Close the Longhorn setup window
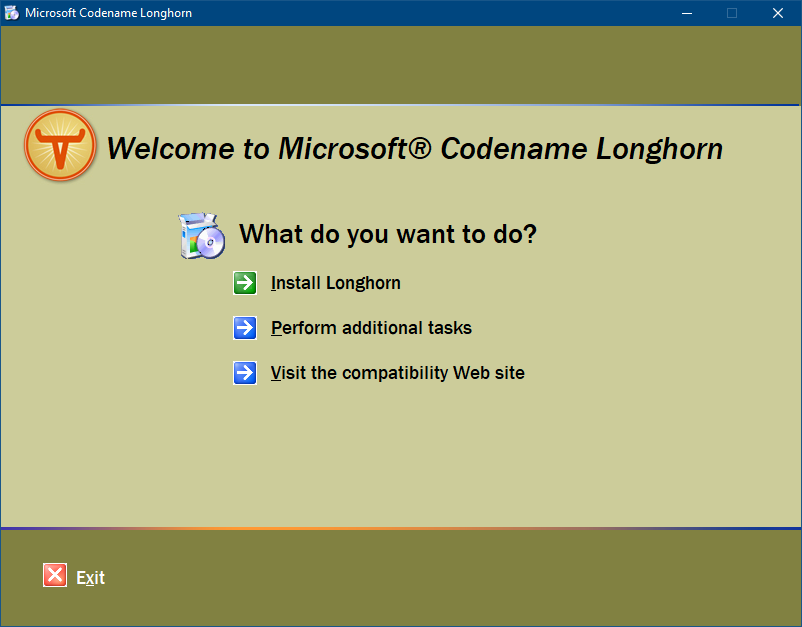802x627 pixels. [x=778, y=13]
